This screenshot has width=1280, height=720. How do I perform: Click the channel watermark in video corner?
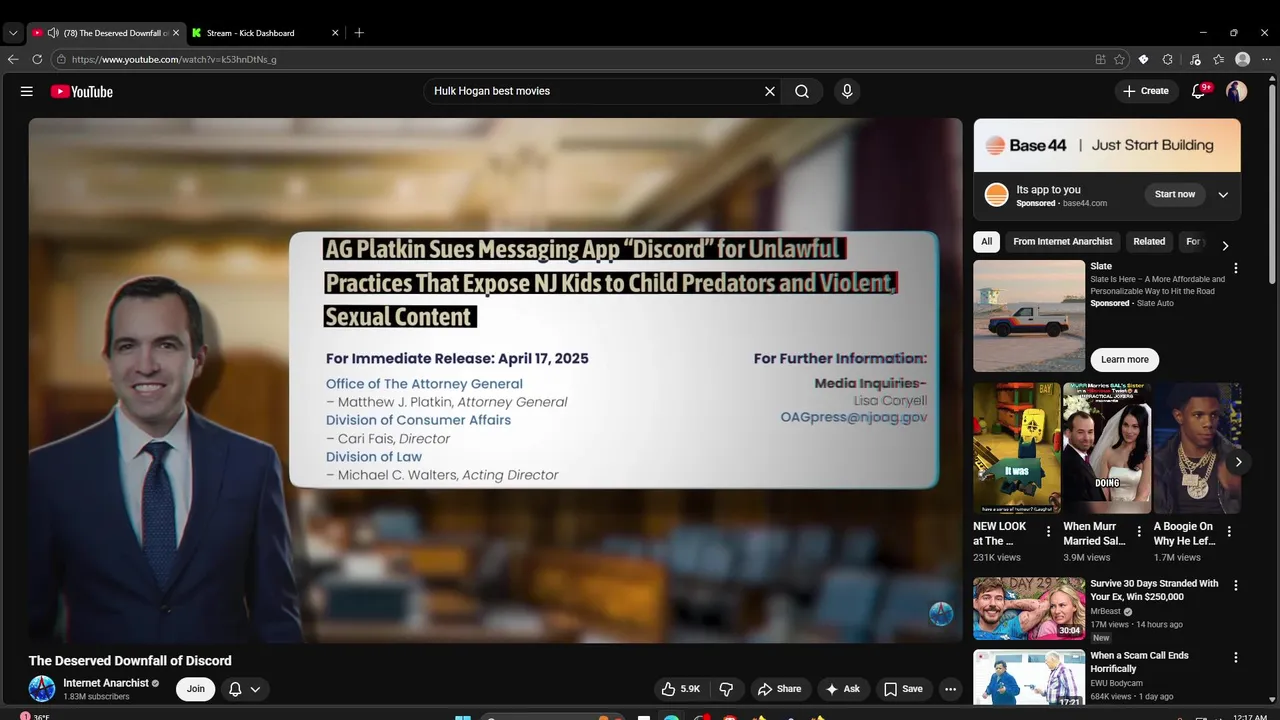pyautogui.click(x=941, y=614)
